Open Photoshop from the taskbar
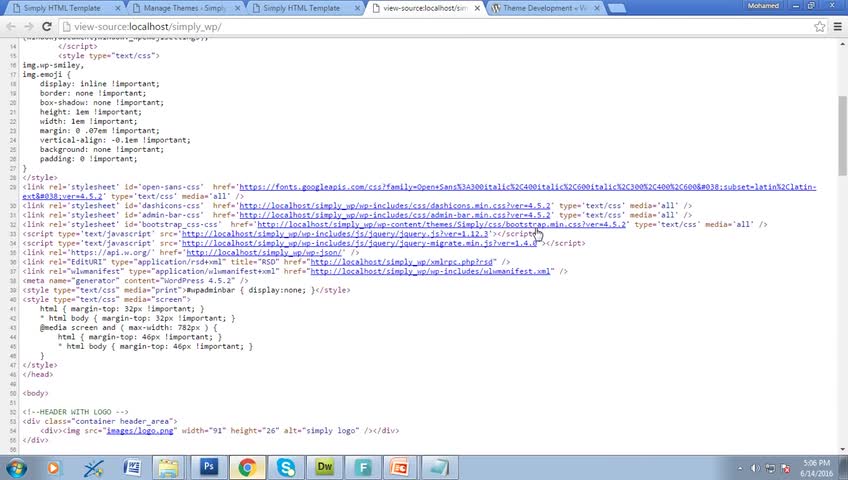The width and height of the screenshot is (848, 480). pos(208,468)
